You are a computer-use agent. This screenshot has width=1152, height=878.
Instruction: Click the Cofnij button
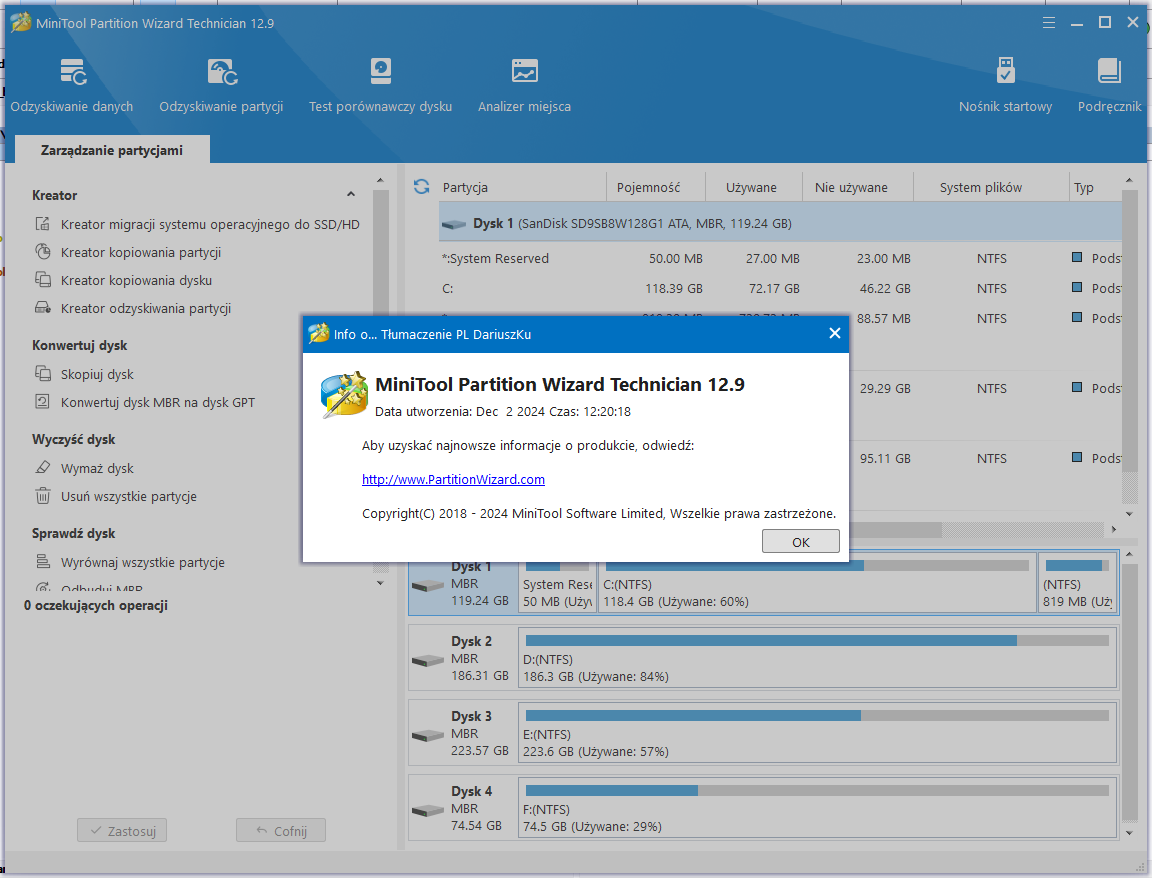click(281, 830)
